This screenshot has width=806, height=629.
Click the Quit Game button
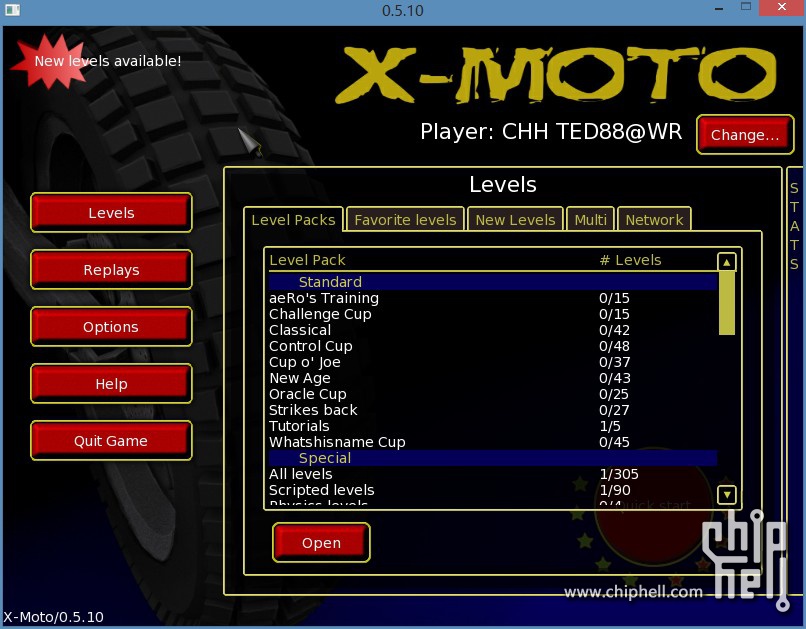click(111, 441)
